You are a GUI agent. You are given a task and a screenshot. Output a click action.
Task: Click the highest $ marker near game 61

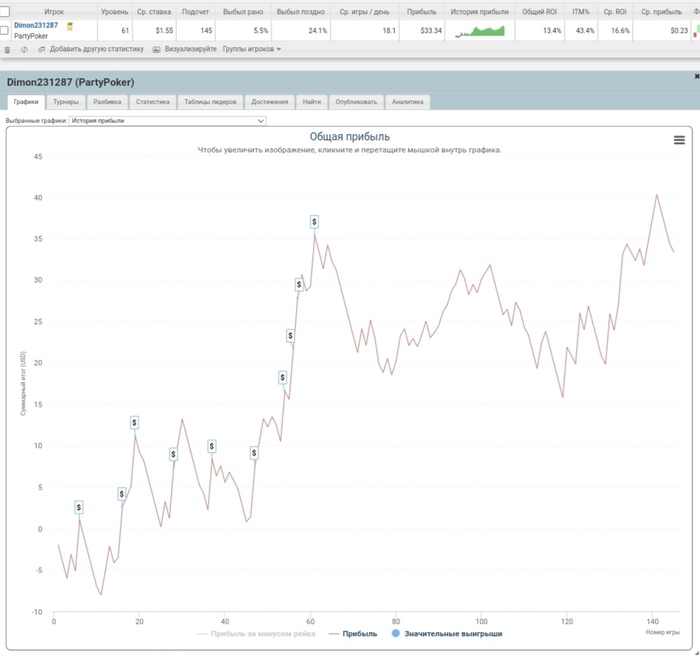click(x=314, y=221)
